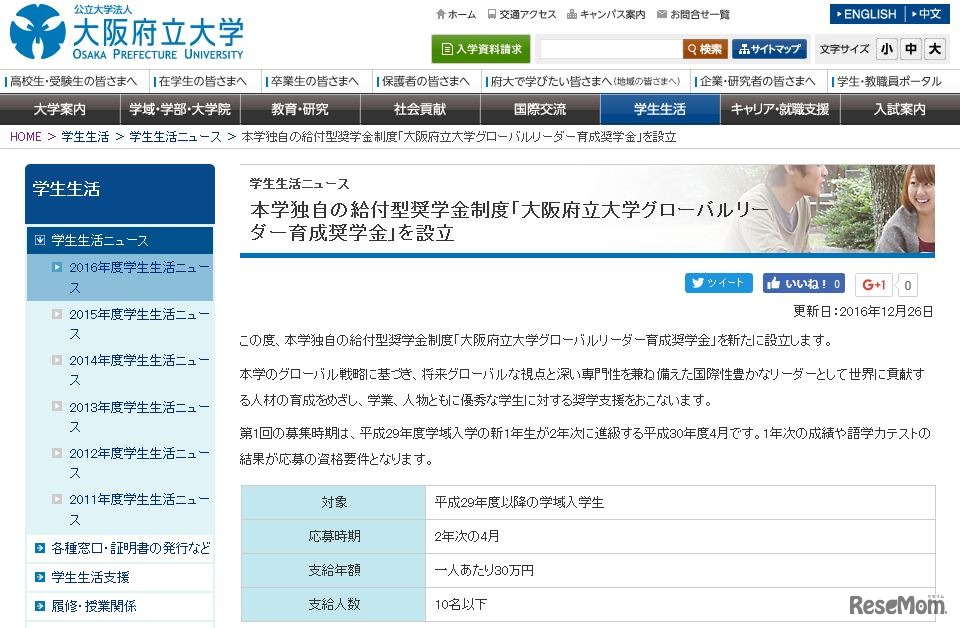Expand 履修・授業関係 sidebar item
960x628 pixels.
[120, 606]
